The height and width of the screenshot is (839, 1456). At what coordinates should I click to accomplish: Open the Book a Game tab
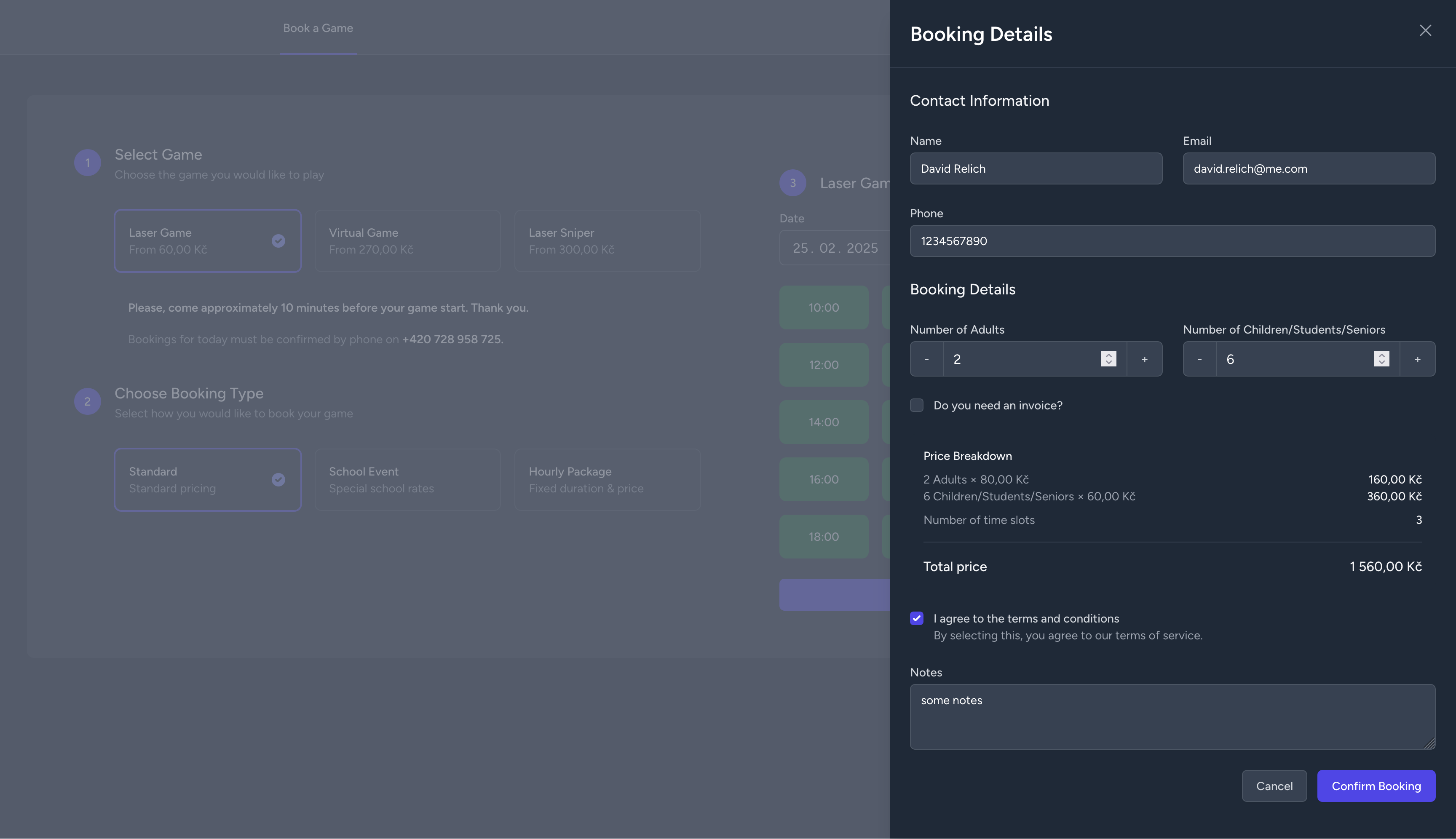(x=318, y=28)
